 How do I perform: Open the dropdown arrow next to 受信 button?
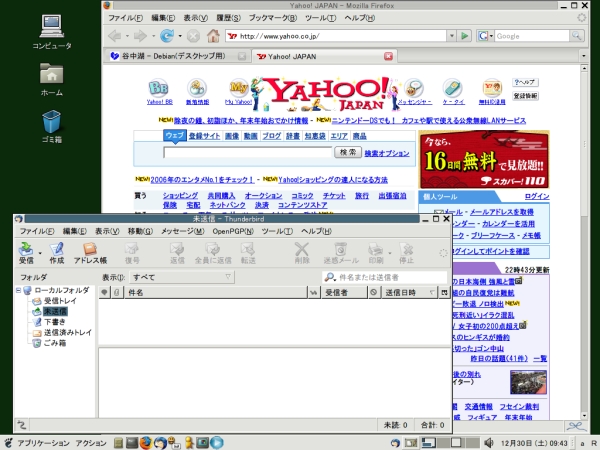coord(40,253)
